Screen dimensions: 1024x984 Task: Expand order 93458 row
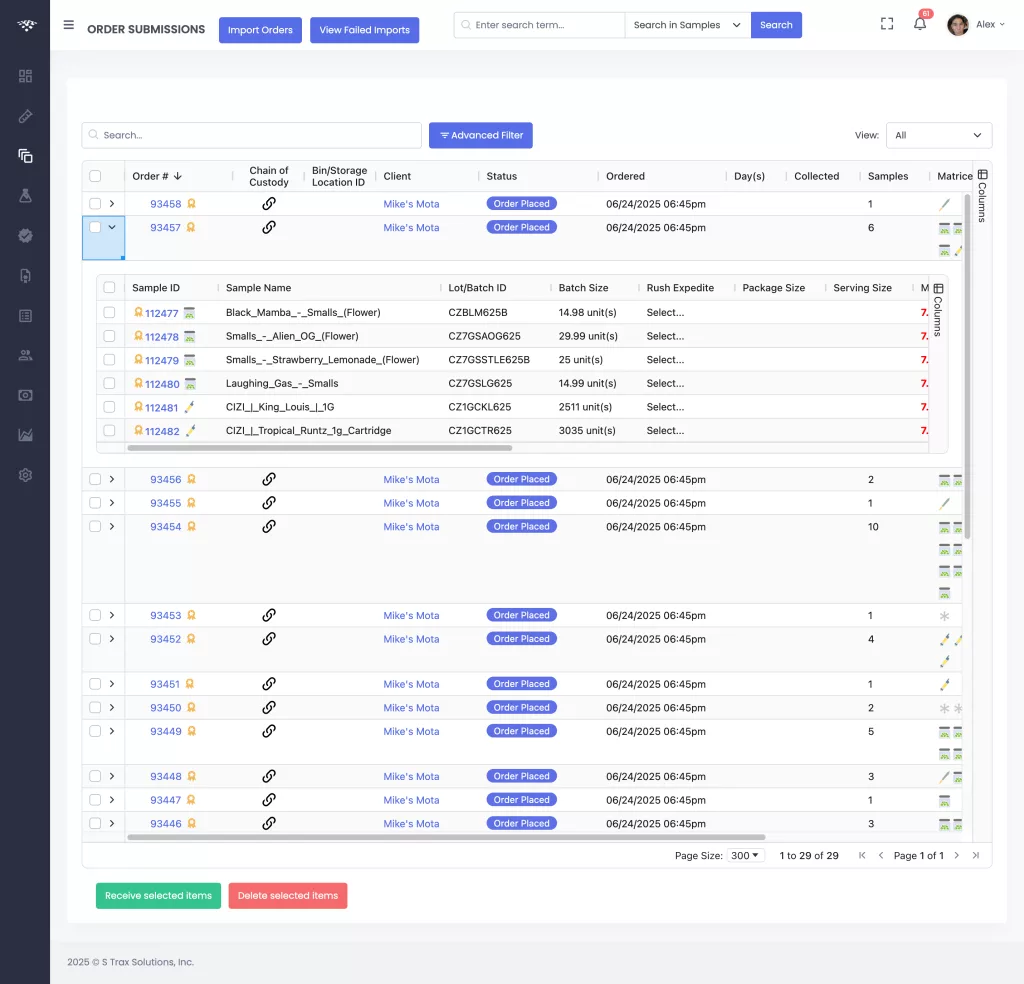pos(112,204)
